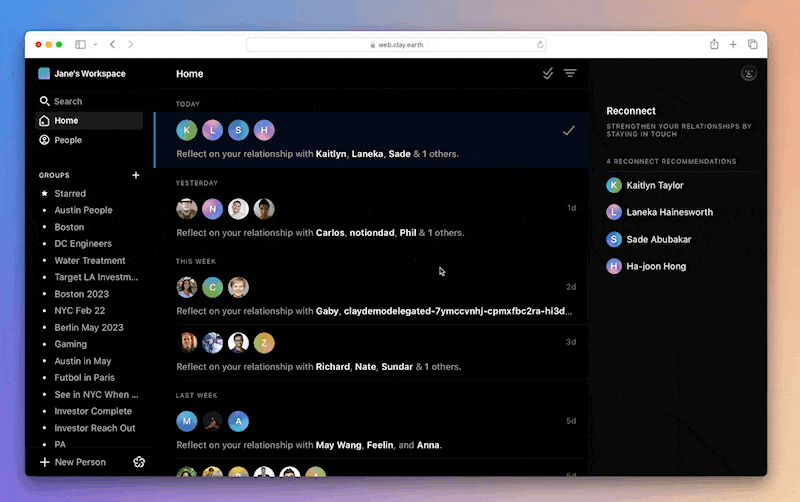This screenshot has width=800, height=502.
Task: Click Laneka's L avatar in Today row
Action: tap(212, 130)
